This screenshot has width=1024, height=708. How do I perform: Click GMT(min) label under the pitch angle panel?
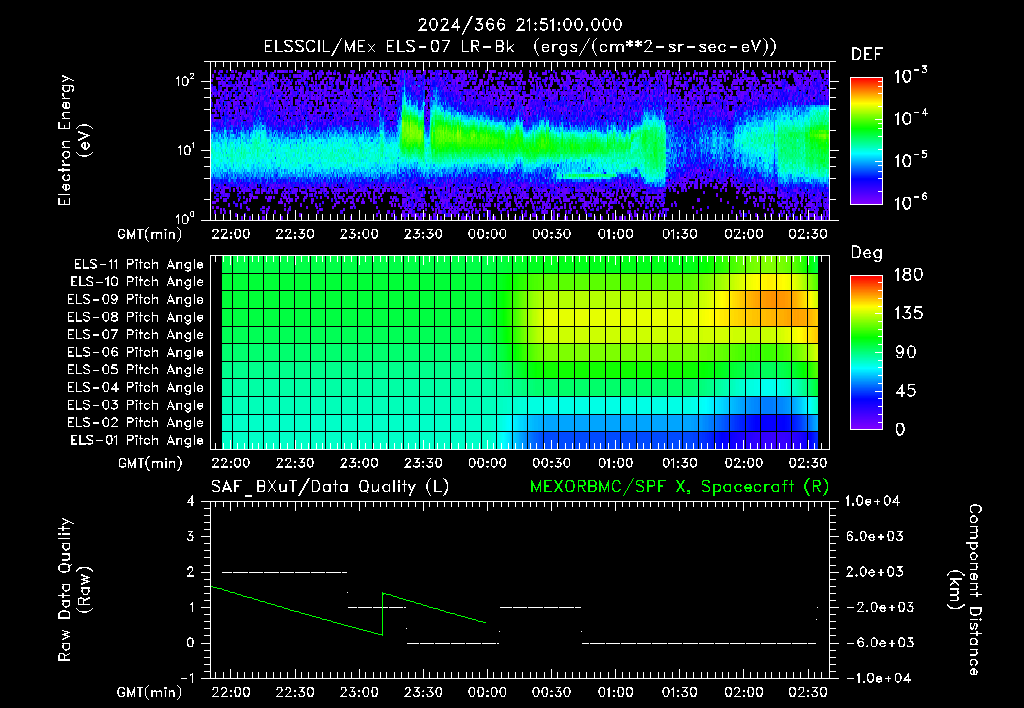pos(150,463)
